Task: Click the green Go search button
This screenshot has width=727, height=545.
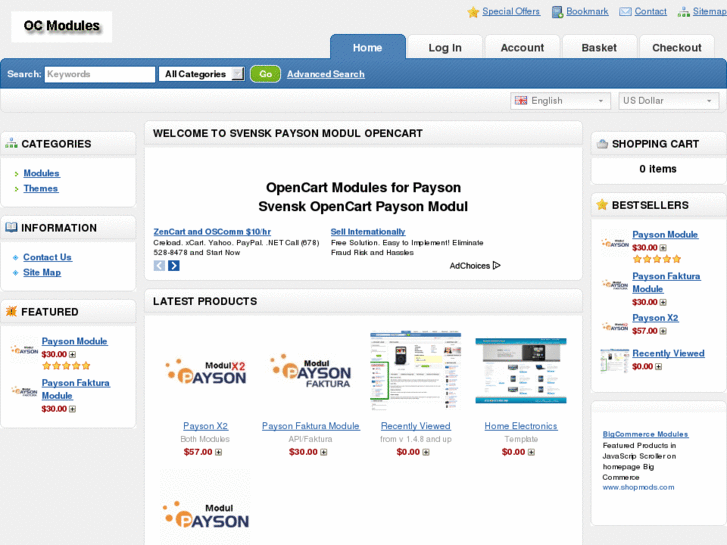Action: pyautogui.click(x=265, y=74)
